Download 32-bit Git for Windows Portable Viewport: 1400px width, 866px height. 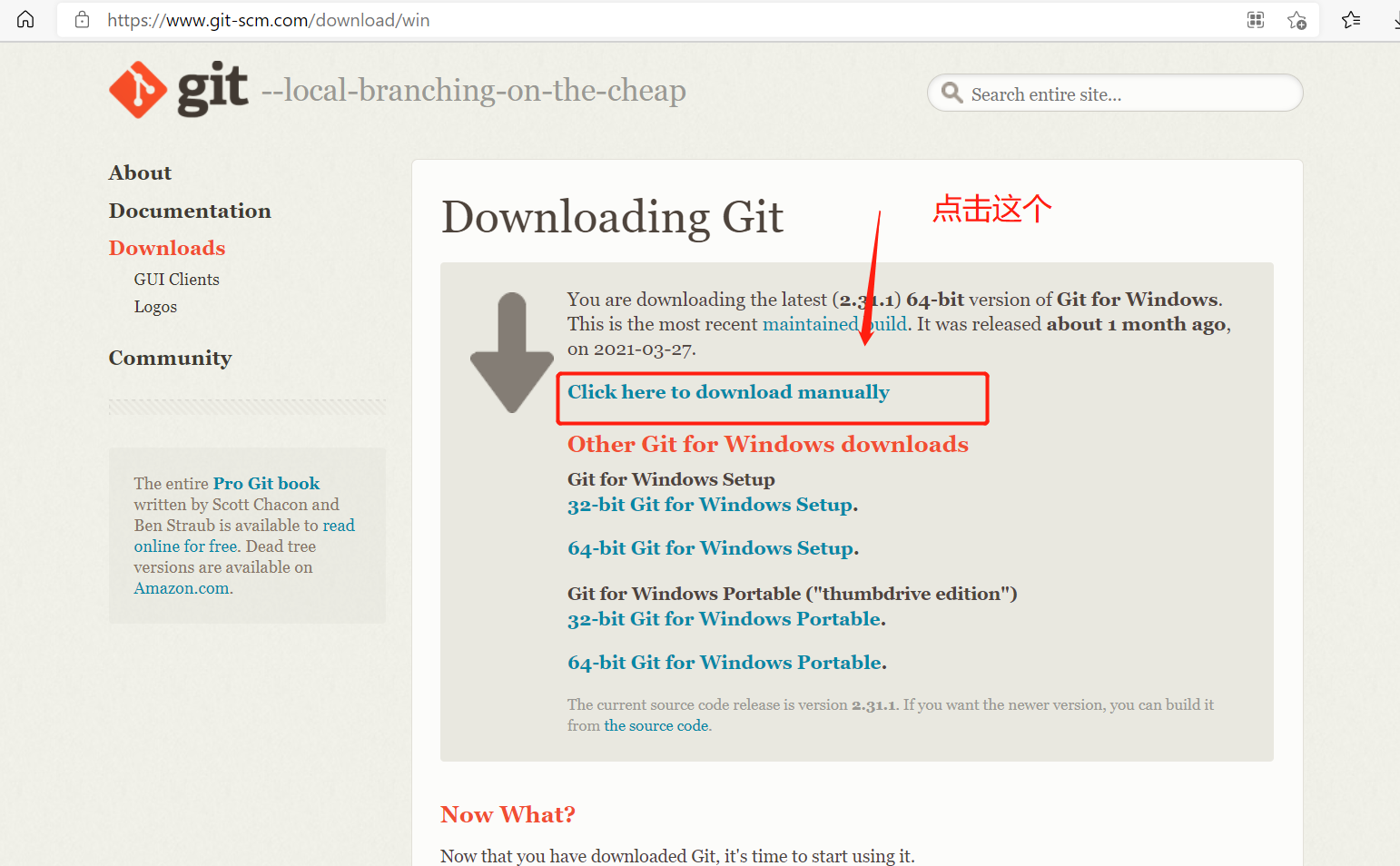pyautogui.click(x=725, y=619)
